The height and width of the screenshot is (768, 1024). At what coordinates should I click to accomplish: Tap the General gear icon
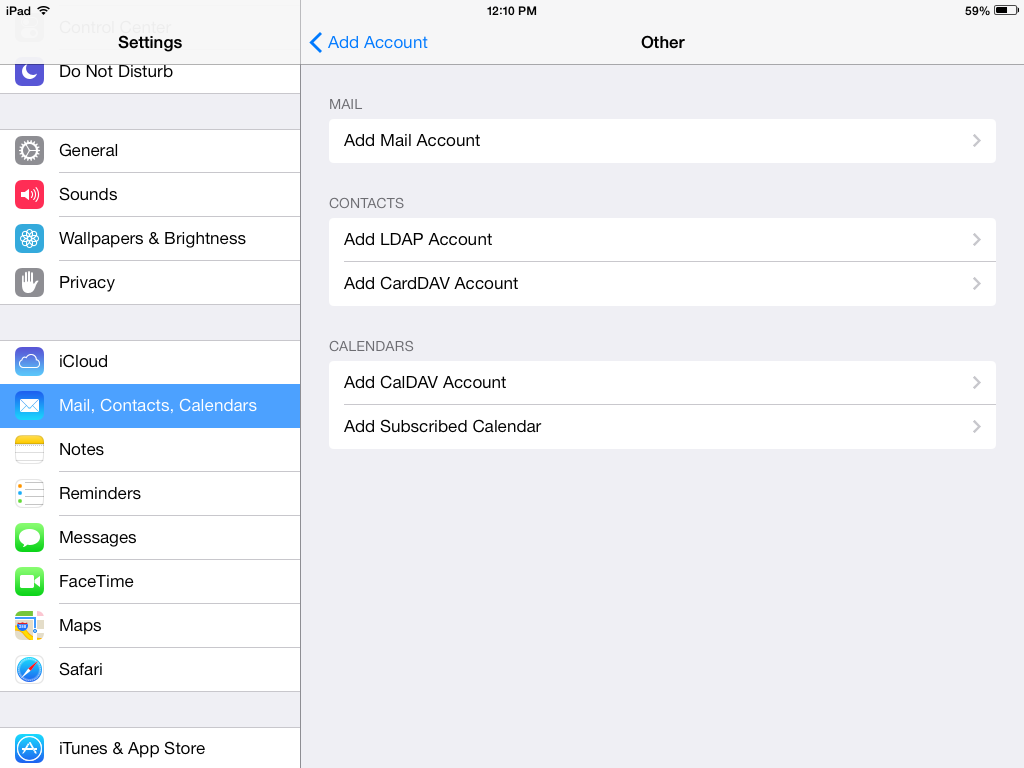tap(29, 151)
